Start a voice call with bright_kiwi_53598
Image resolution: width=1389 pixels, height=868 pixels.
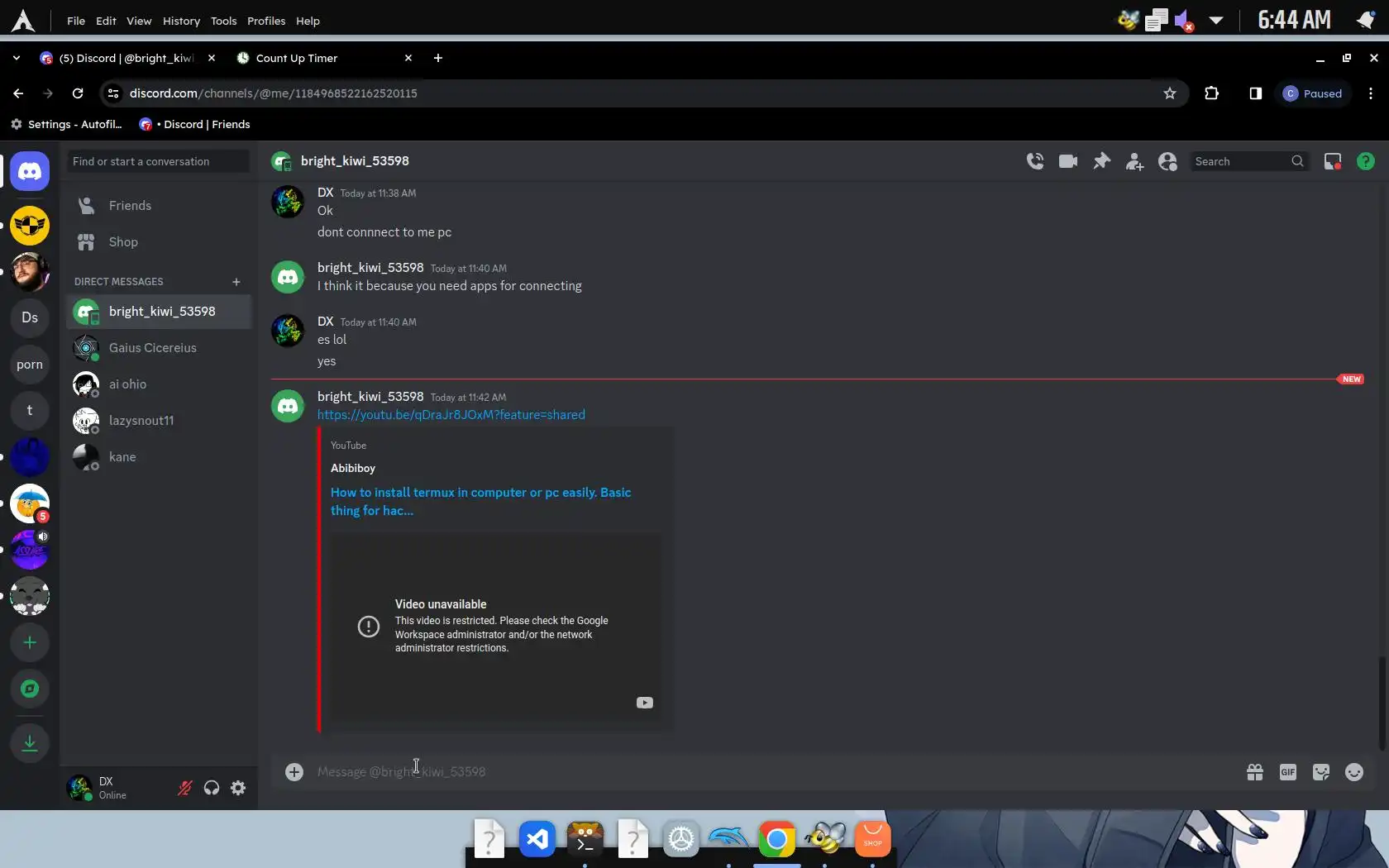(1035, 161)
